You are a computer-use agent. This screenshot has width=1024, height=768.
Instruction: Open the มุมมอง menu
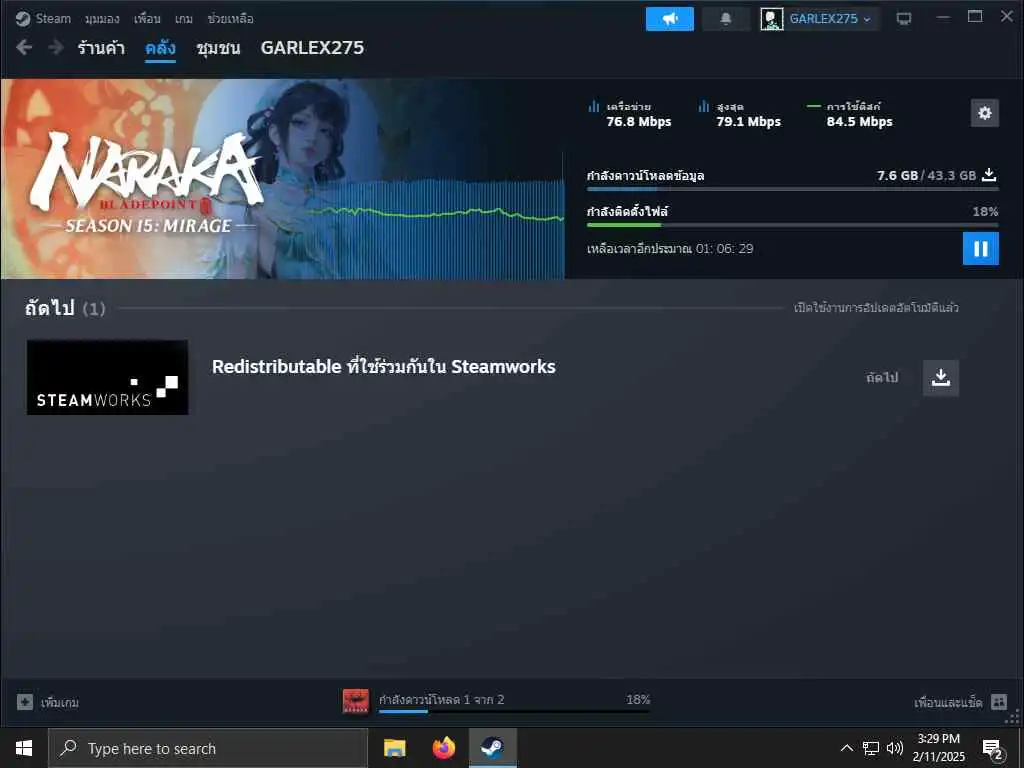(102, 19)
